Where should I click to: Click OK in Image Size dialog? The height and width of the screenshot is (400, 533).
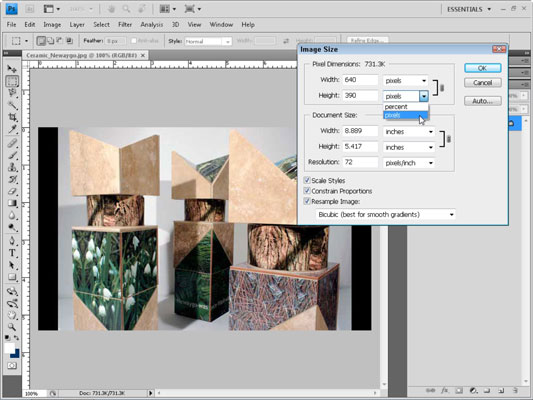[x=482, y=68]
